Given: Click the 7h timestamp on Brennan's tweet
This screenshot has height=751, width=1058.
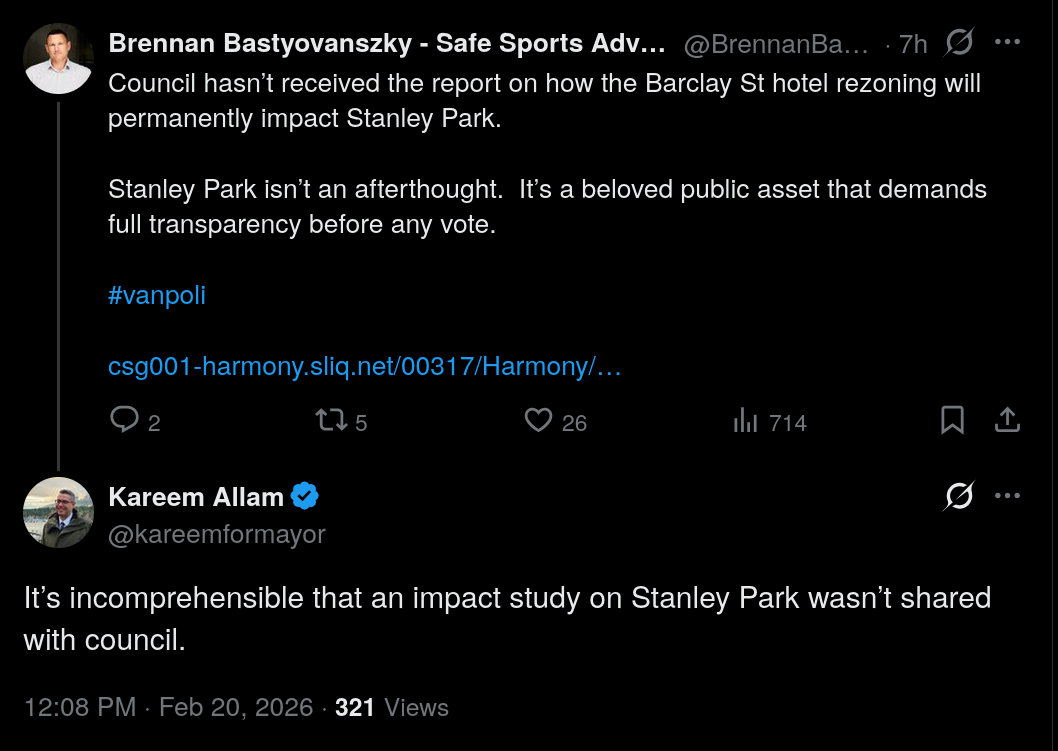Looking at the screenshot, I should coord(913,44).
